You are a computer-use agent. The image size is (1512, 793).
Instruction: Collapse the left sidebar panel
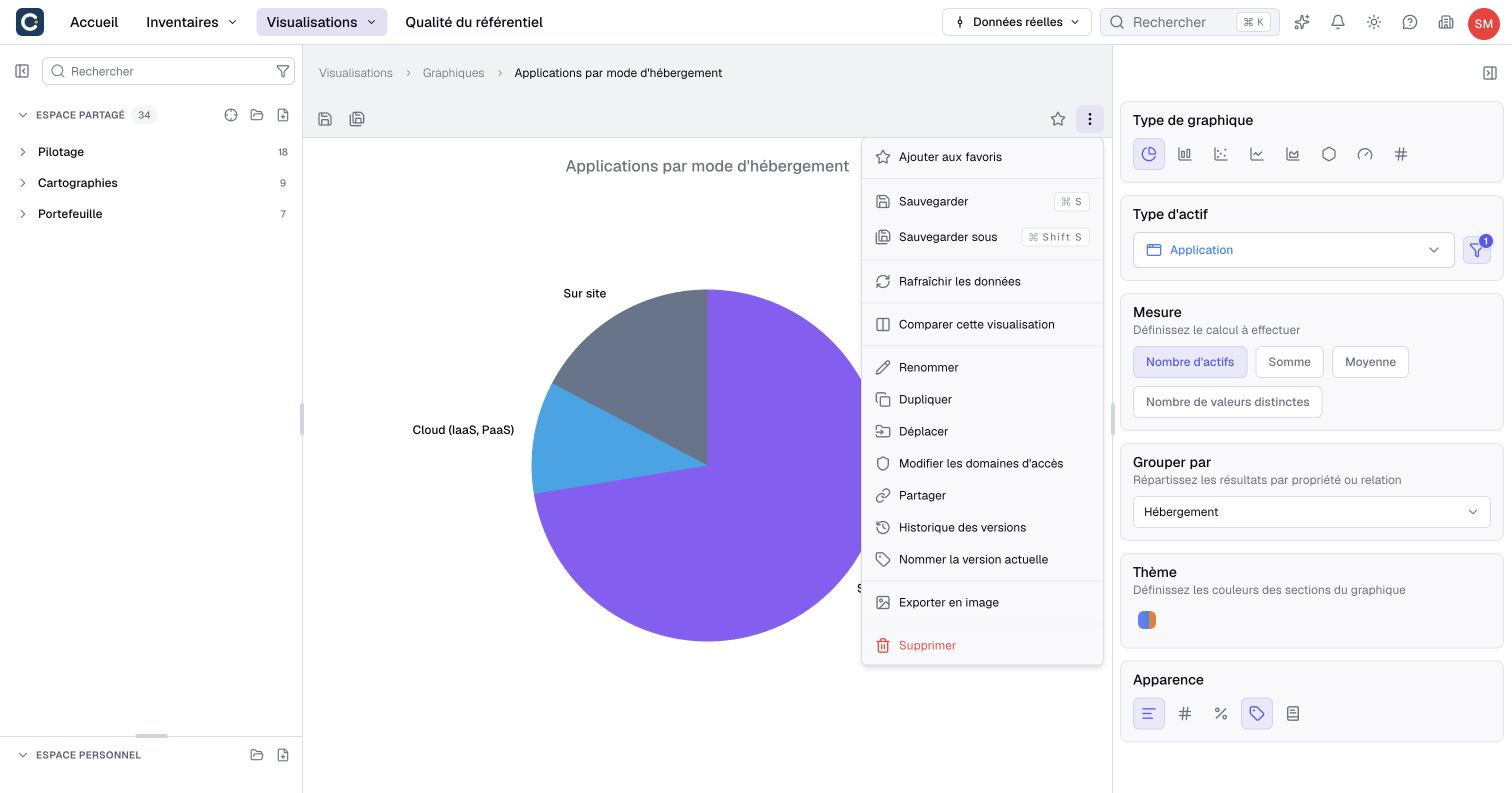(22, 71)
